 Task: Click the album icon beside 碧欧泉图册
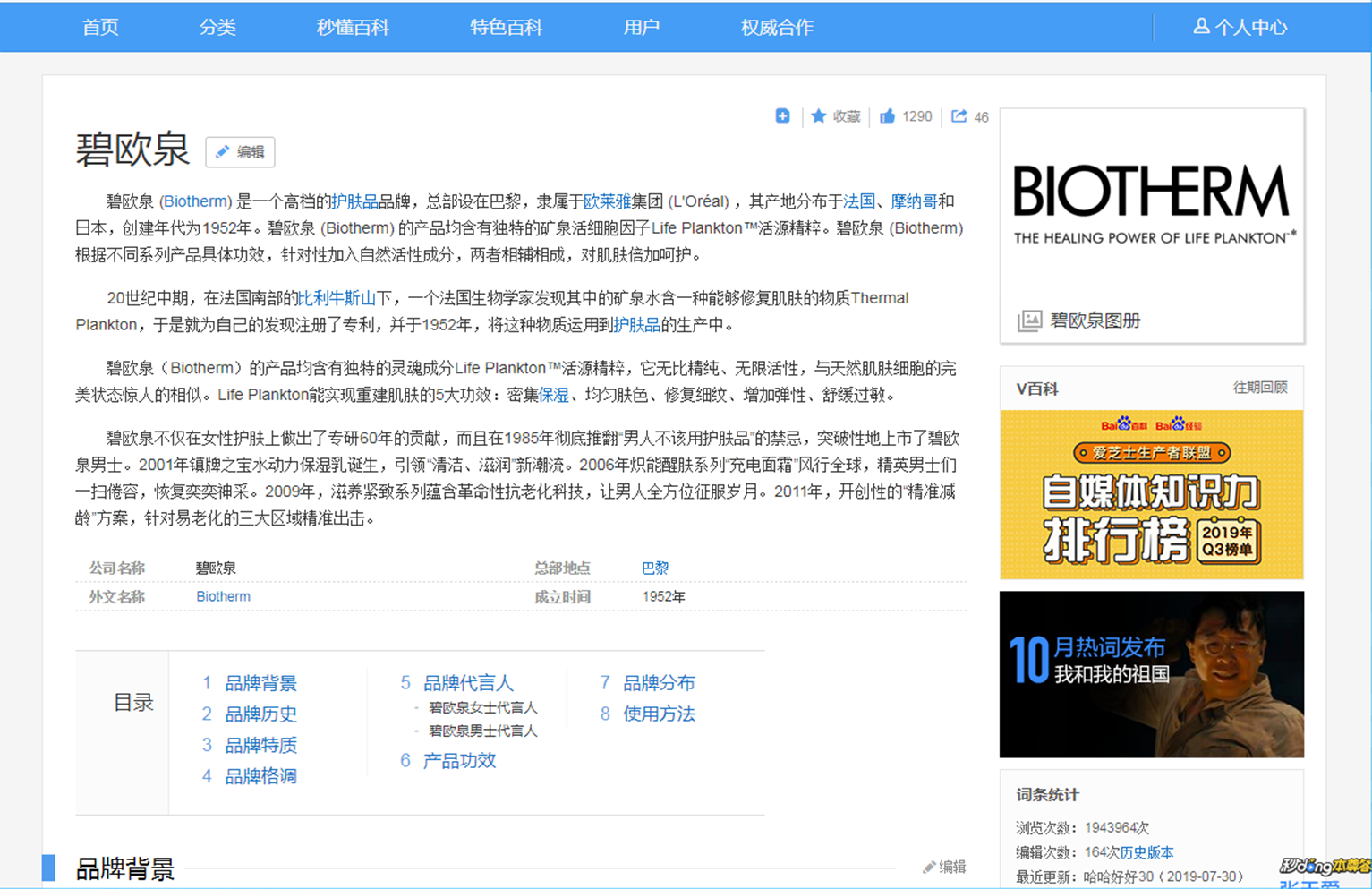1029,321
